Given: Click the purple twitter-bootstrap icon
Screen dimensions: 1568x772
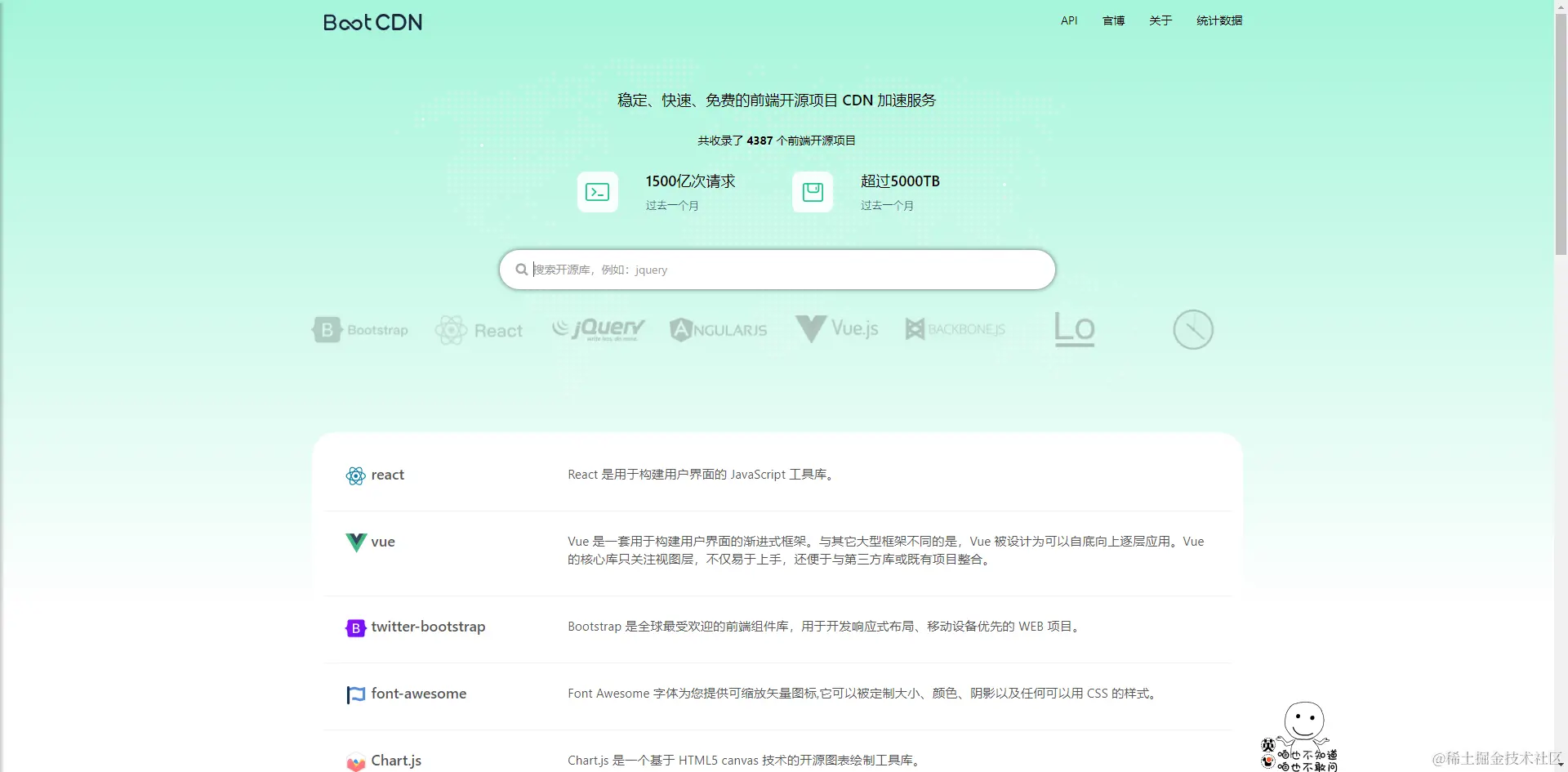Looking at the screenshot, I should (x=356, y=627).
